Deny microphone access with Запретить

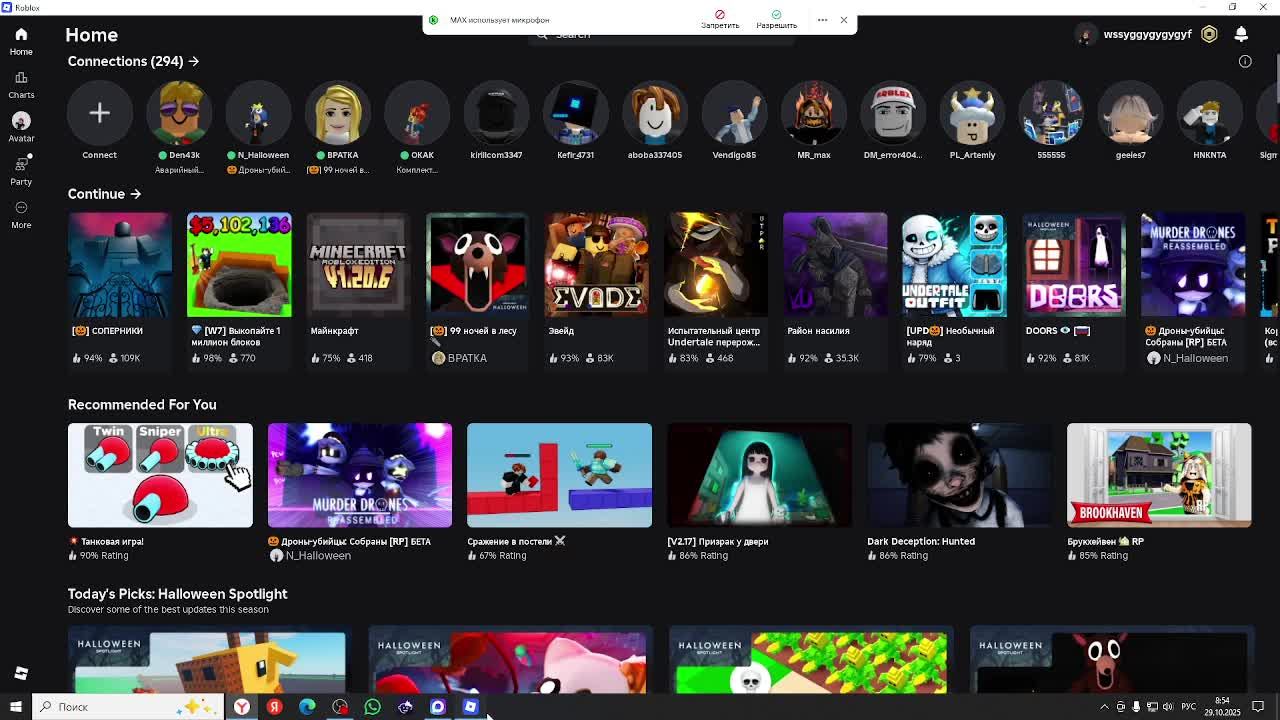720,19
